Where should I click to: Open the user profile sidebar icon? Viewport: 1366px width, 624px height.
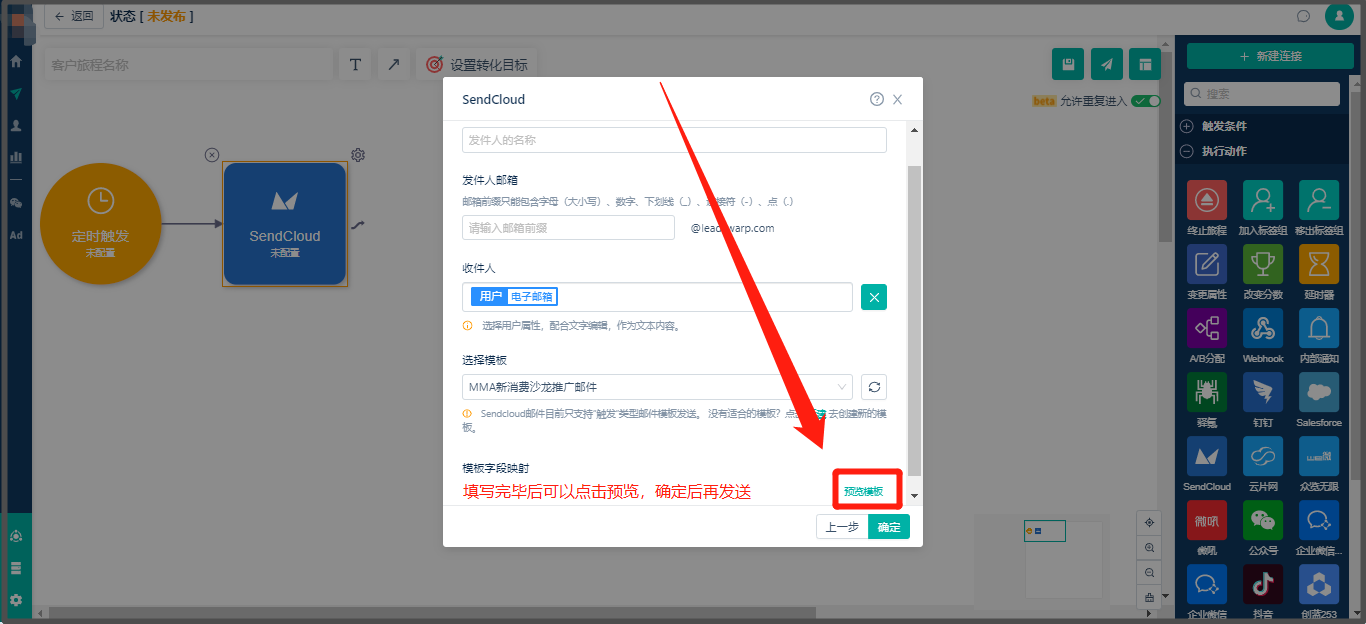tap(16, 126)
